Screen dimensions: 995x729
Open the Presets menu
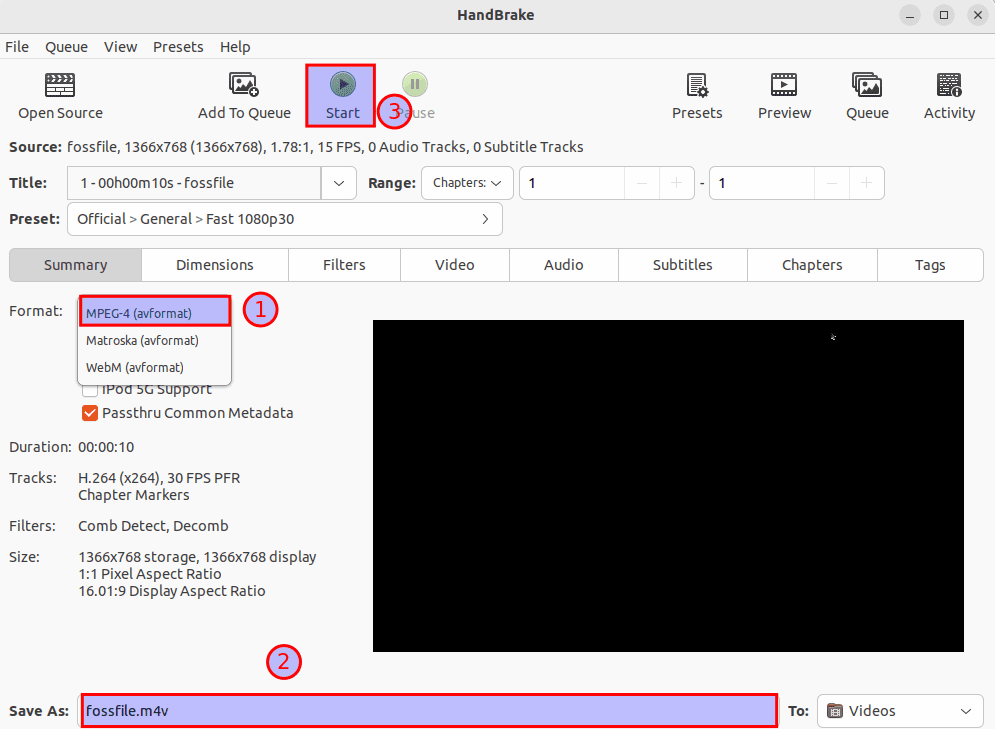click(178, 47)
